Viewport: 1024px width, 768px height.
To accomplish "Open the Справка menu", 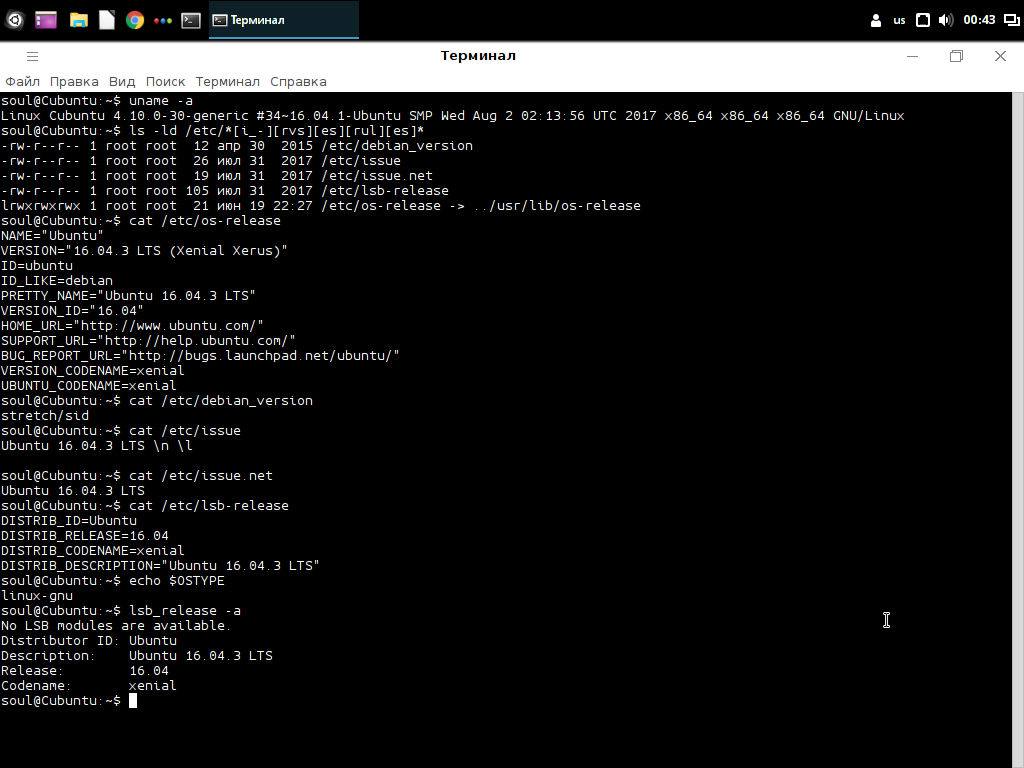I will click(298, 82).
